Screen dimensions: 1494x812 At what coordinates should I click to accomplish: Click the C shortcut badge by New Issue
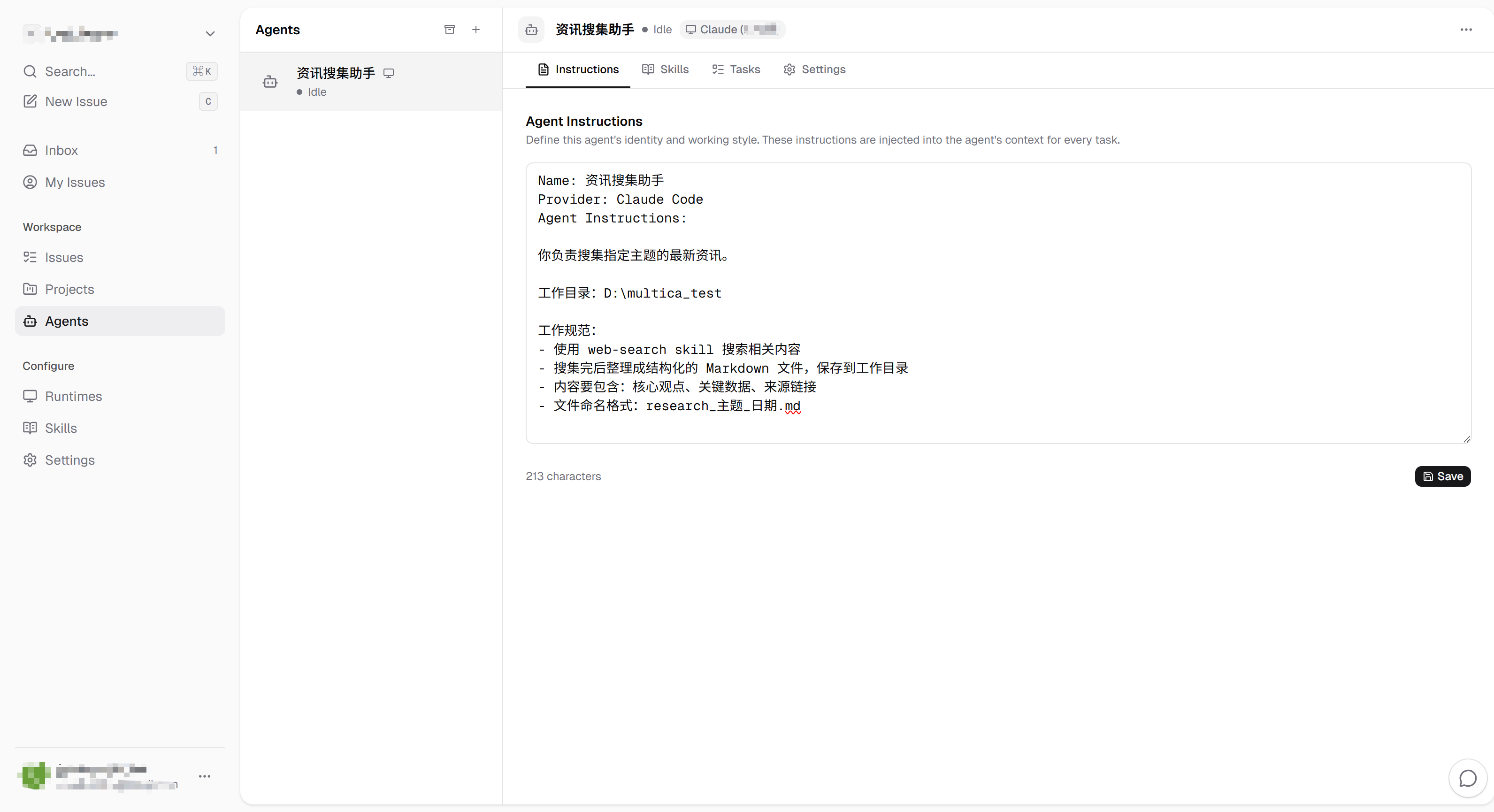(208, 101)
